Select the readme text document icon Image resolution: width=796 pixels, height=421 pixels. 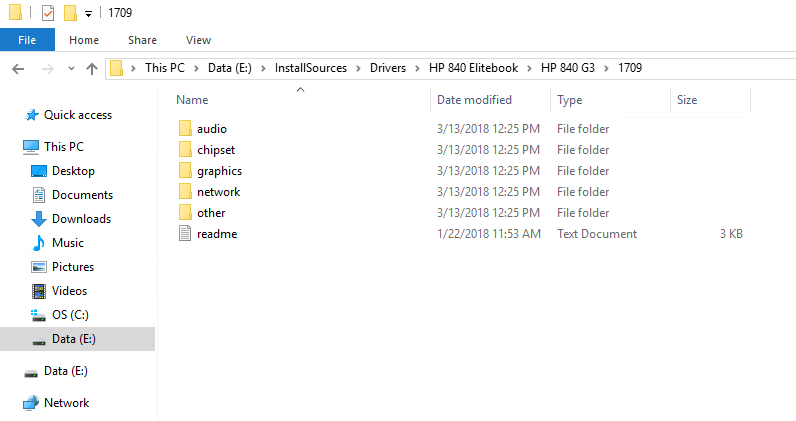185,234
